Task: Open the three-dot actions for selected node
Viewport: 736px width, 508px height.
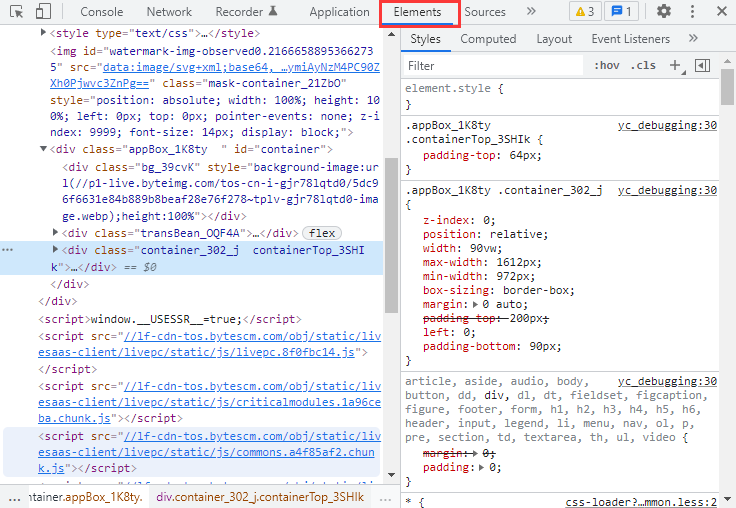Action: [8, 249]
